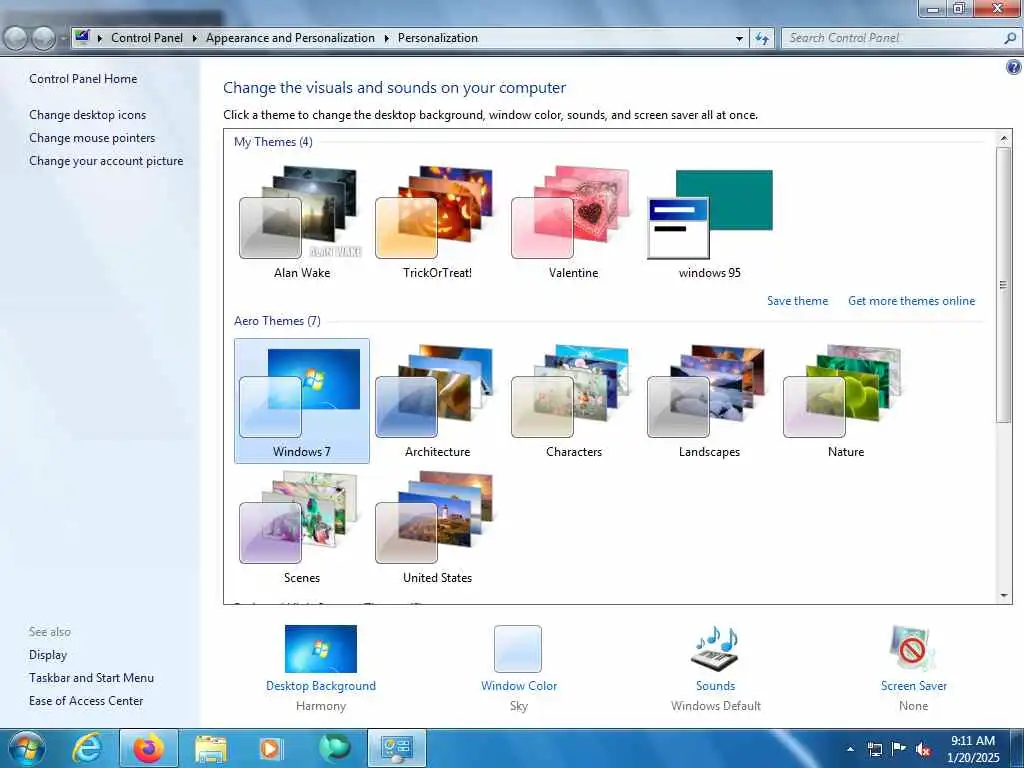Apply the TrickOrTreat! theme

(x=438, y=222)
